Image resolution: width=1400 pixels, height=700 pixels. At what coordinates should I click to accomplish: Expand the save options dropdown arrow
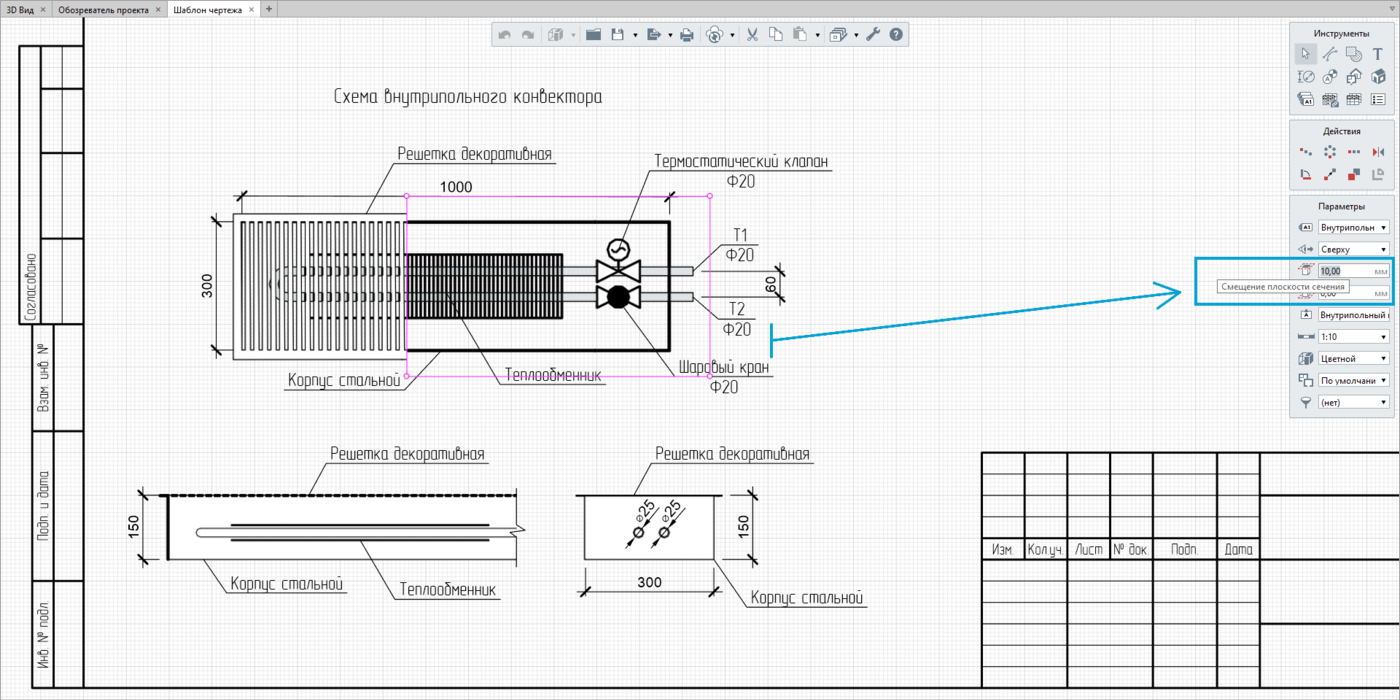[635, 36]
